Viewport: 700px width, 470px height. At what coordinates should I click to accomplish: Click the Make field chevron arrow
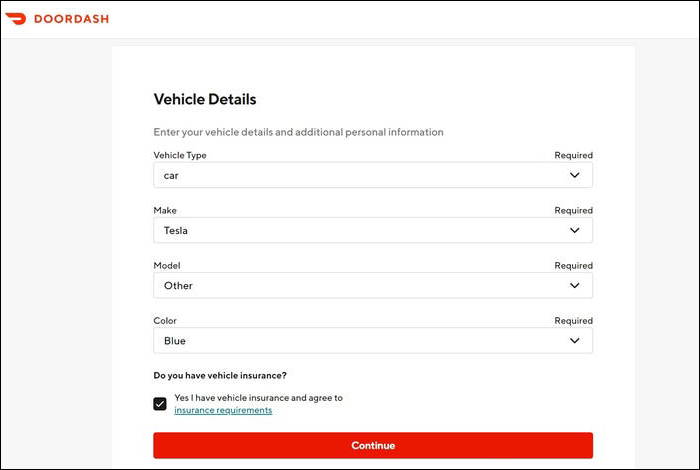pos(575,230)
